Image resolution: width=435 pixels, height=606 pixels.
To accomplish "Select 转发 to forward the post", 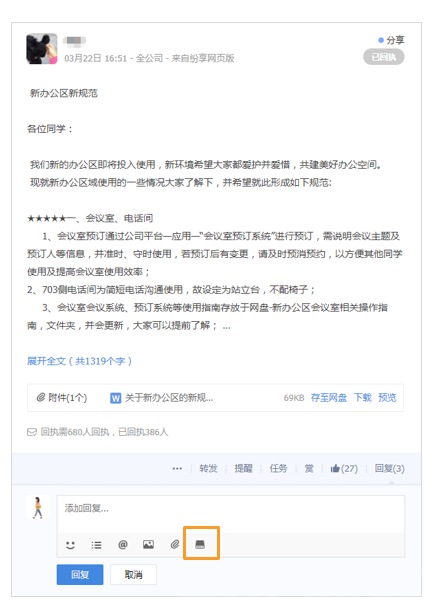I will pyautogui.click(x=208, y=468).
